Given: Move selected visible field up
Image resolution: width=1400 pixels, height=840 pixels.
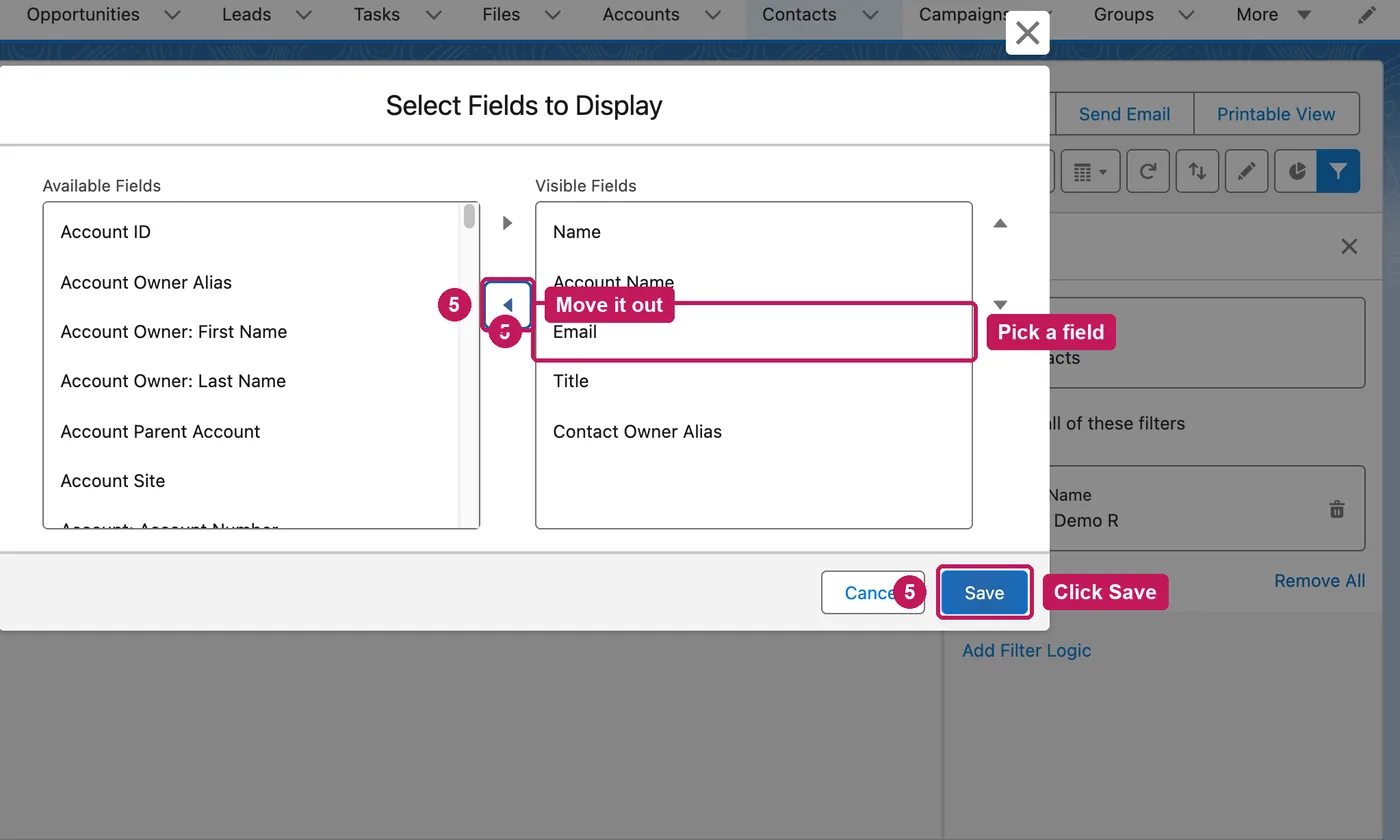Looking at the screenshot, I should point(999,223).
